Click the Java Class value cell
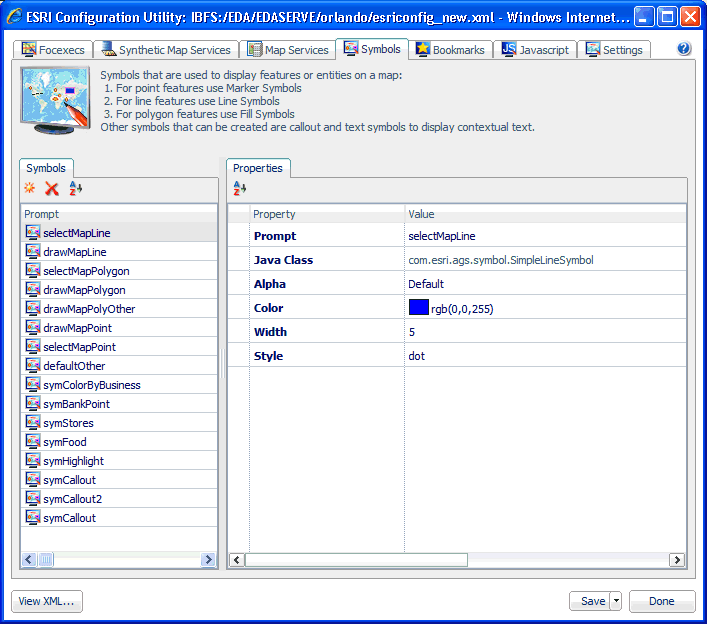 546,260
